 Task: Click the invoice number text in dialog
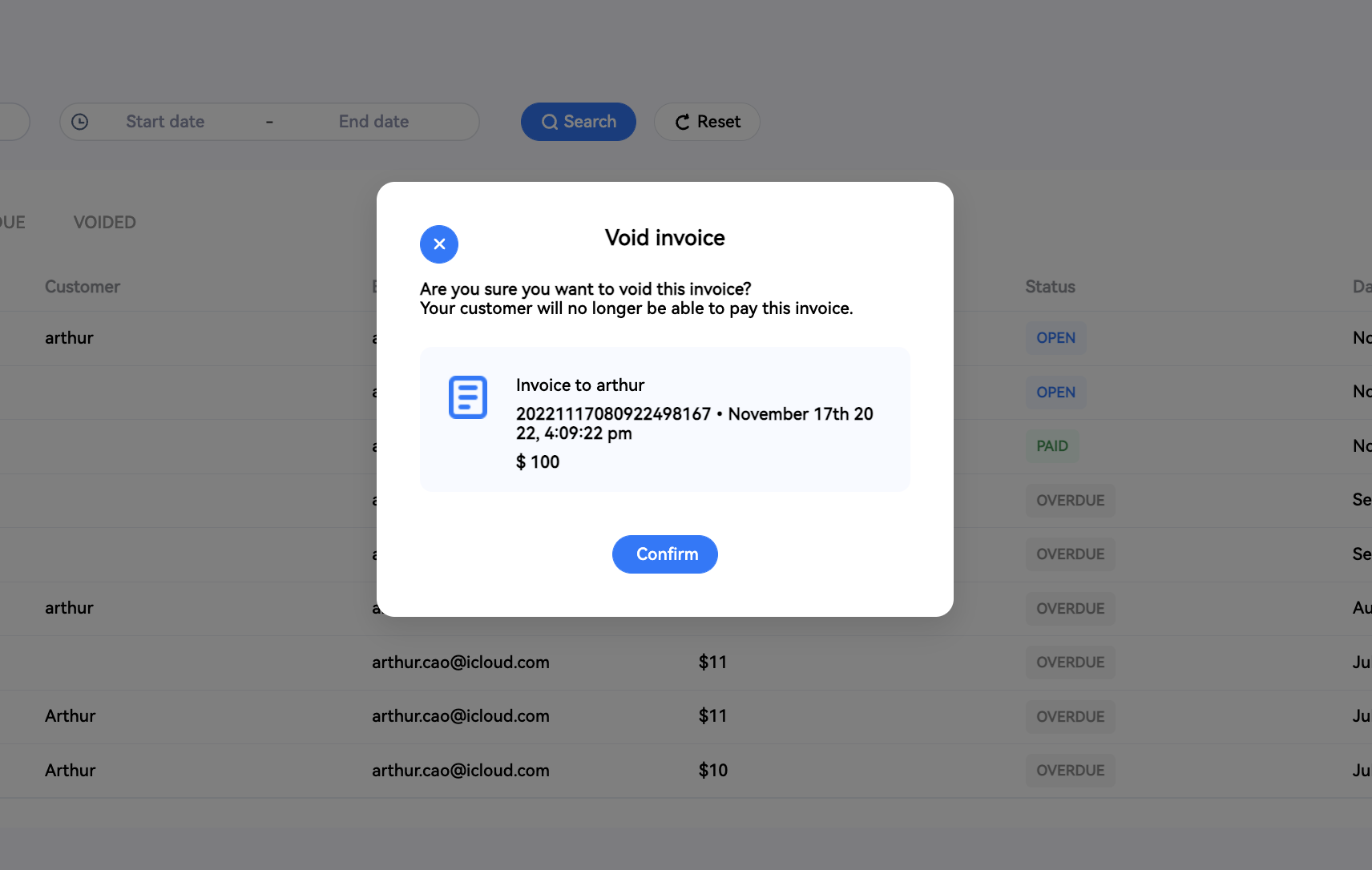pyautogui.click(x=613, y=414)
